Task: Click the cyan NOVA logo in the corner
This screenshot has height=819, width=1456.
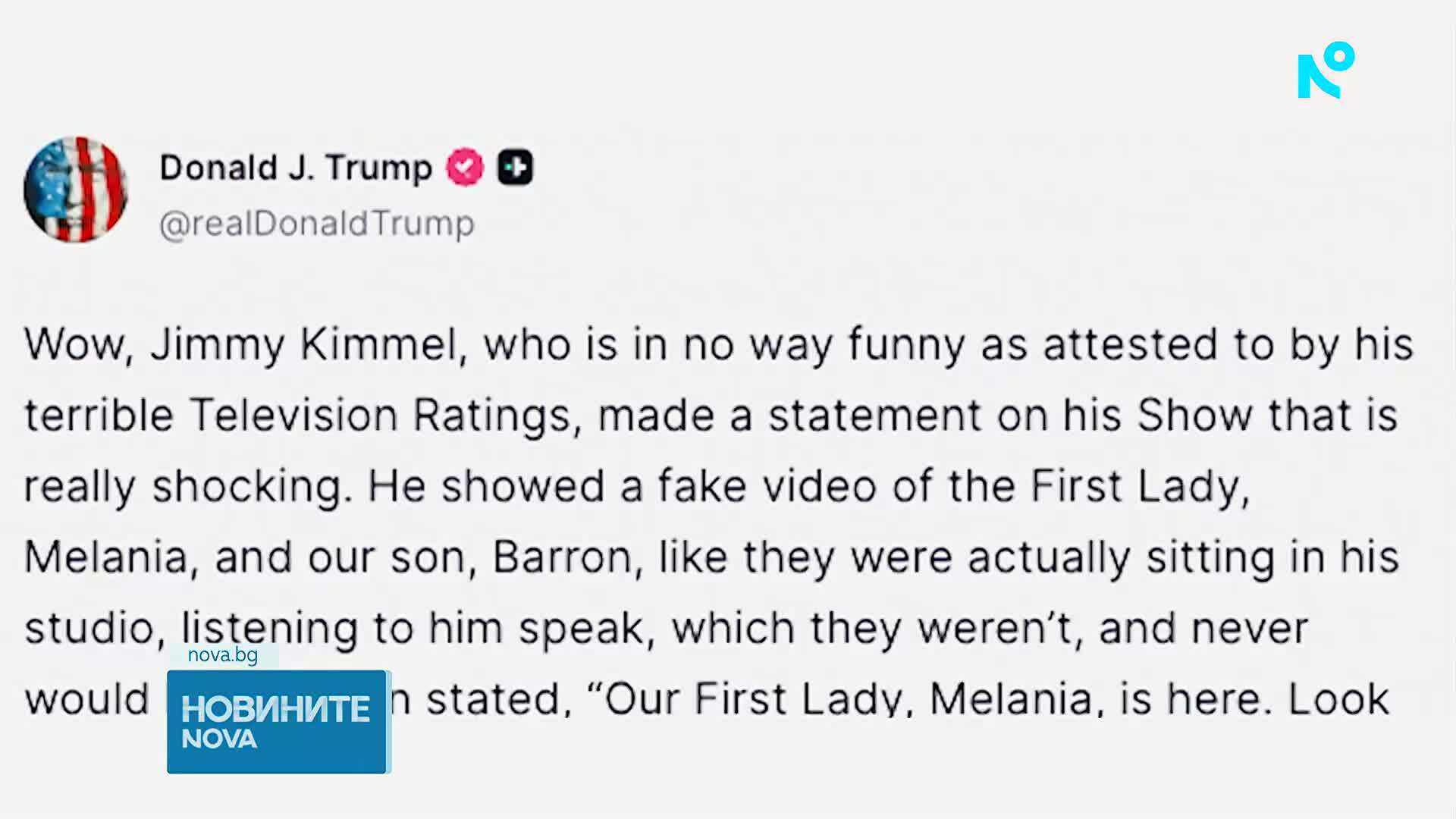Action: [x=1326, y=71]
